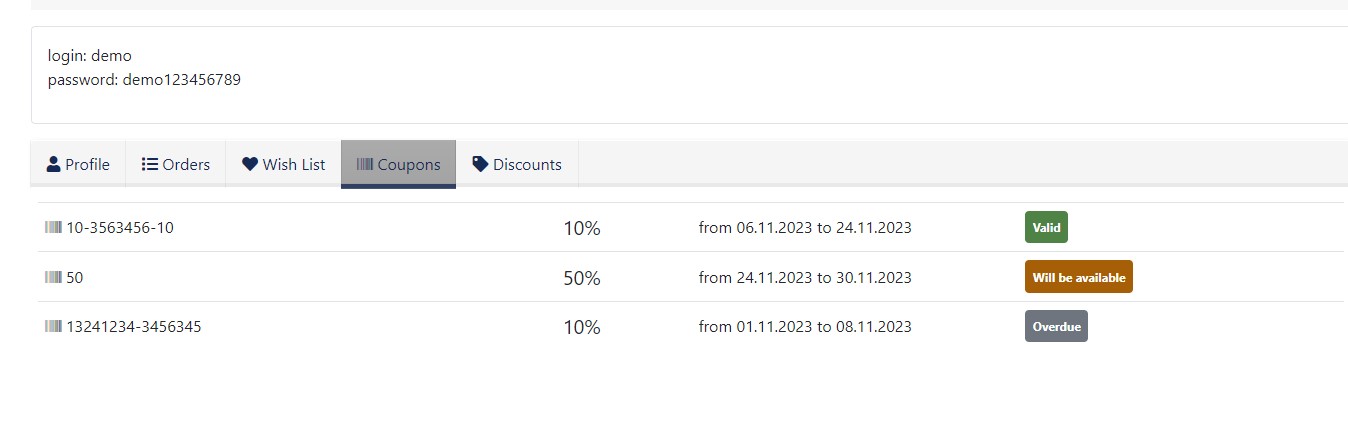Click barcode icon beside coupon 50

pyautogui.click(x=53, y=278)
